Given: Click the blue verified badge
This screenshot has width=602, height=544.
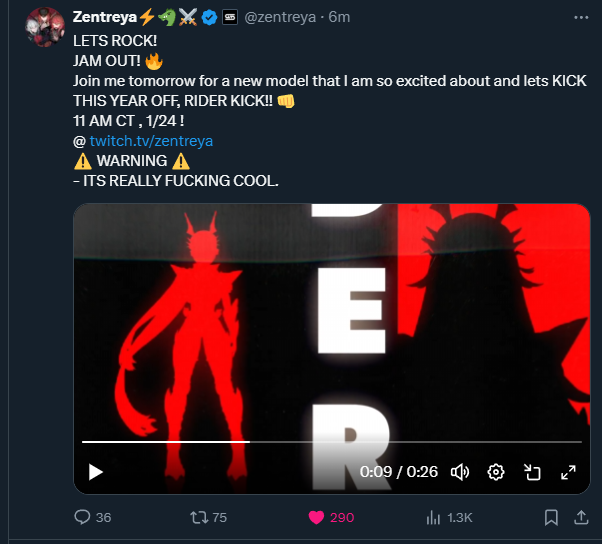Looking at the screenshot, I should click(x=209, y=17).
